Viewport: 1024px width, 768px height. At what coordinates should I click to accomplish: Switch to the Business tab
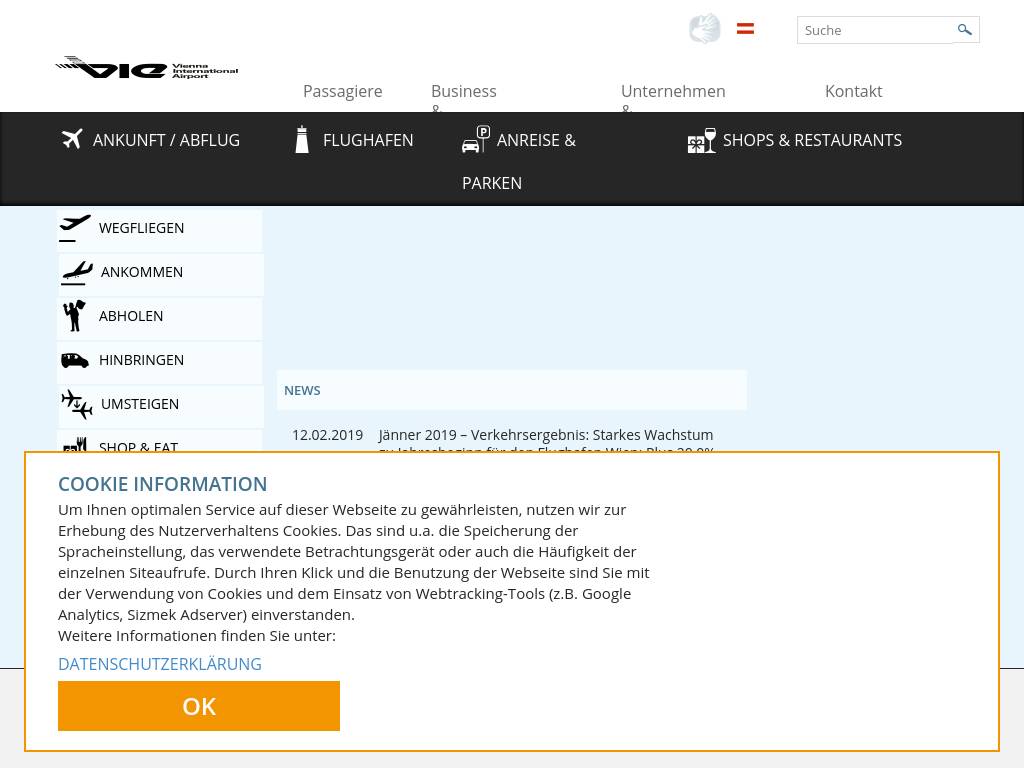(x=463, y=91)
